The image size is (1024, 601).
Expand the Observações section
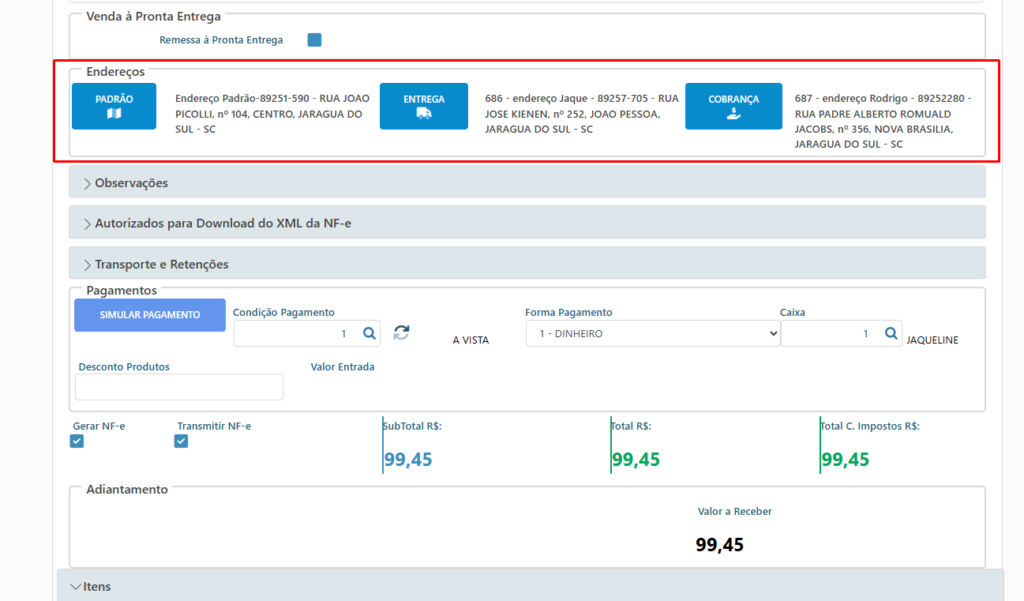(130, 183)
